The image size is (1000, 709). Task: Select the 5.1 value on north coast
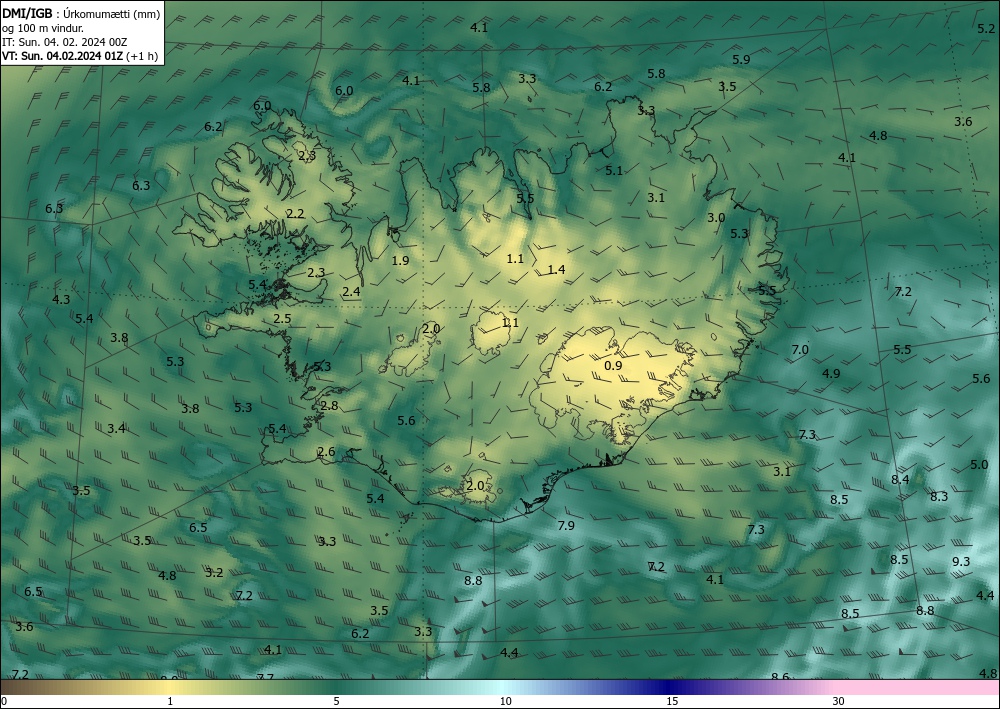tap(614, 171)
